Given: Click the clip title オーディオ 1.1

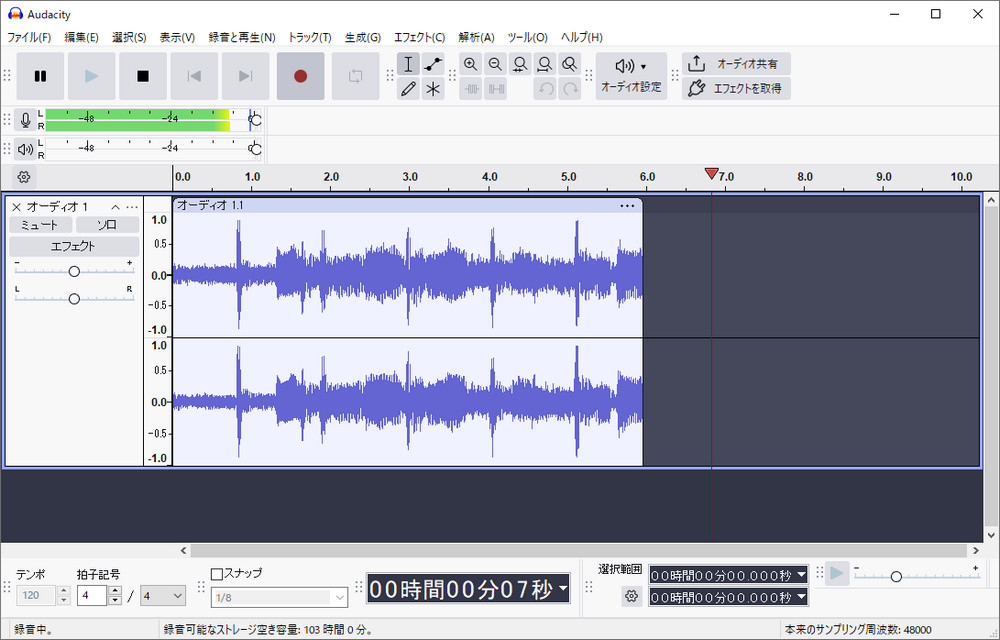Looking at the screenshot, I should tap(210, 205).
